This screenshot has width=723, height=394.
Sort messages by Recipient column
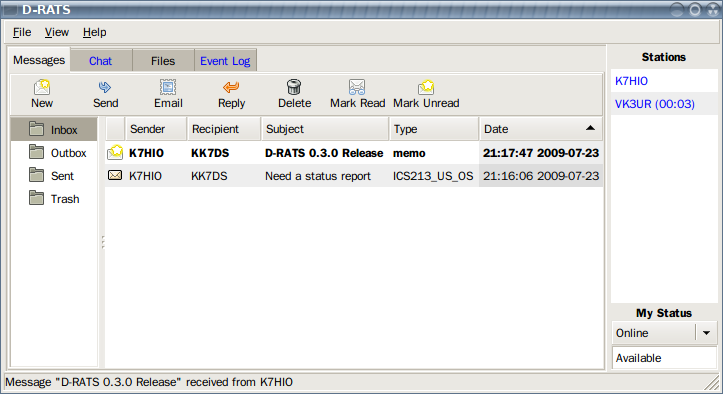click(x=224, y=129)
